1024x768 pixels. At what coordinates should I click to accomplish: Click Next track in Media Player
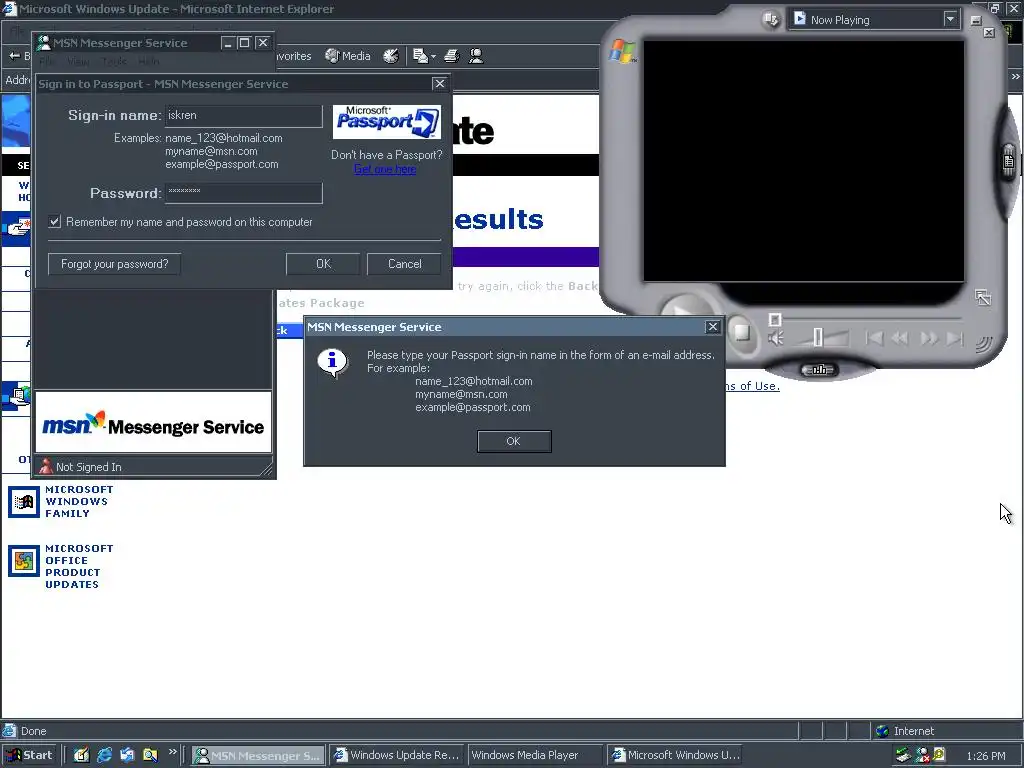click(954, 338)
